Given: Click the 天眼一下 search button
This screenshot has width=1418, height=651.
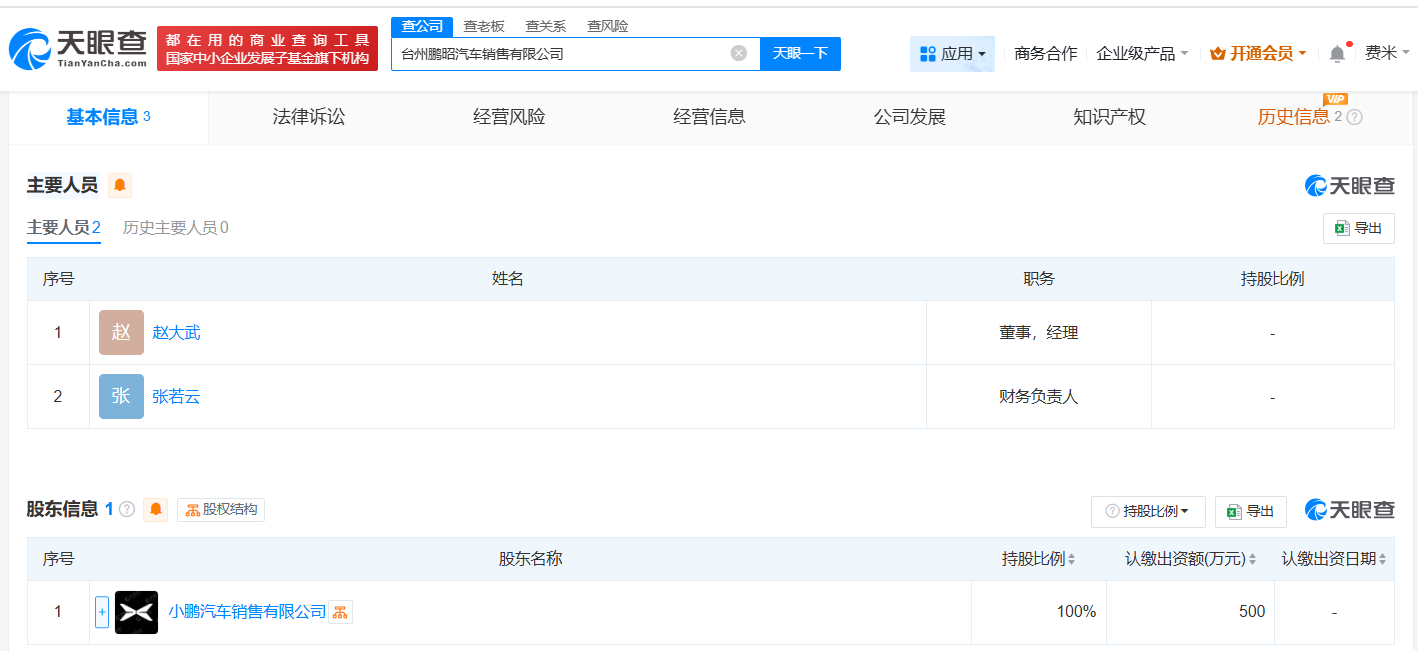Looking at the screenshot, I should [x=800, y=53].
